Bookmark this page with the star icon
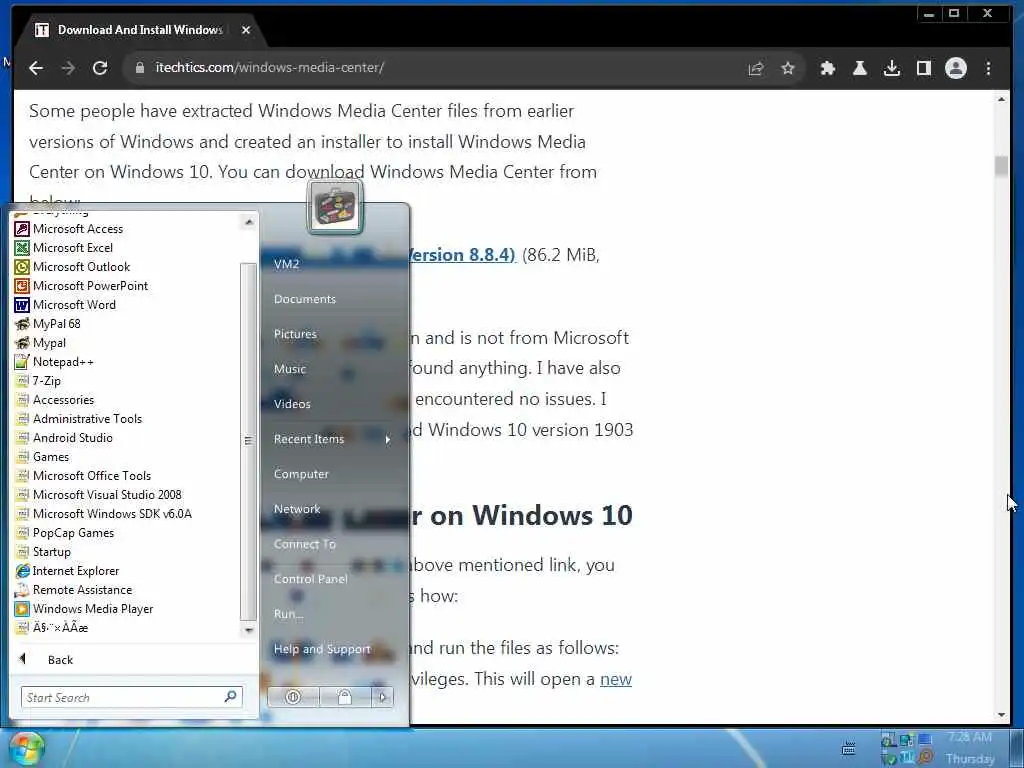Image resolution: width=1024 pixels, height=768 pixels. (788, 68)
